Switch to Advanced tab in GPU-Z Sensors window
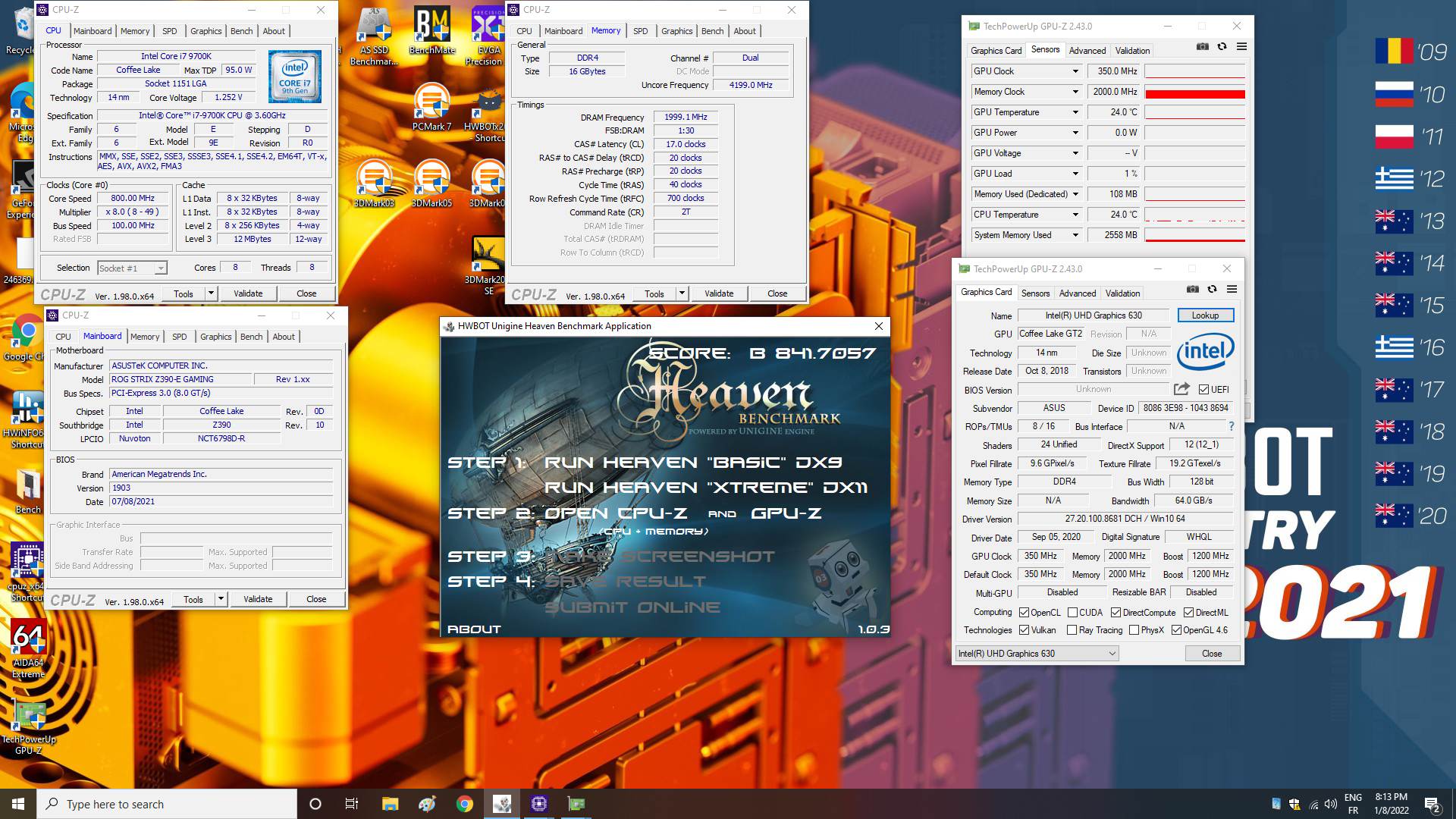The height and width of the screenshot is (819, 1456). (x=1087, y=51)
